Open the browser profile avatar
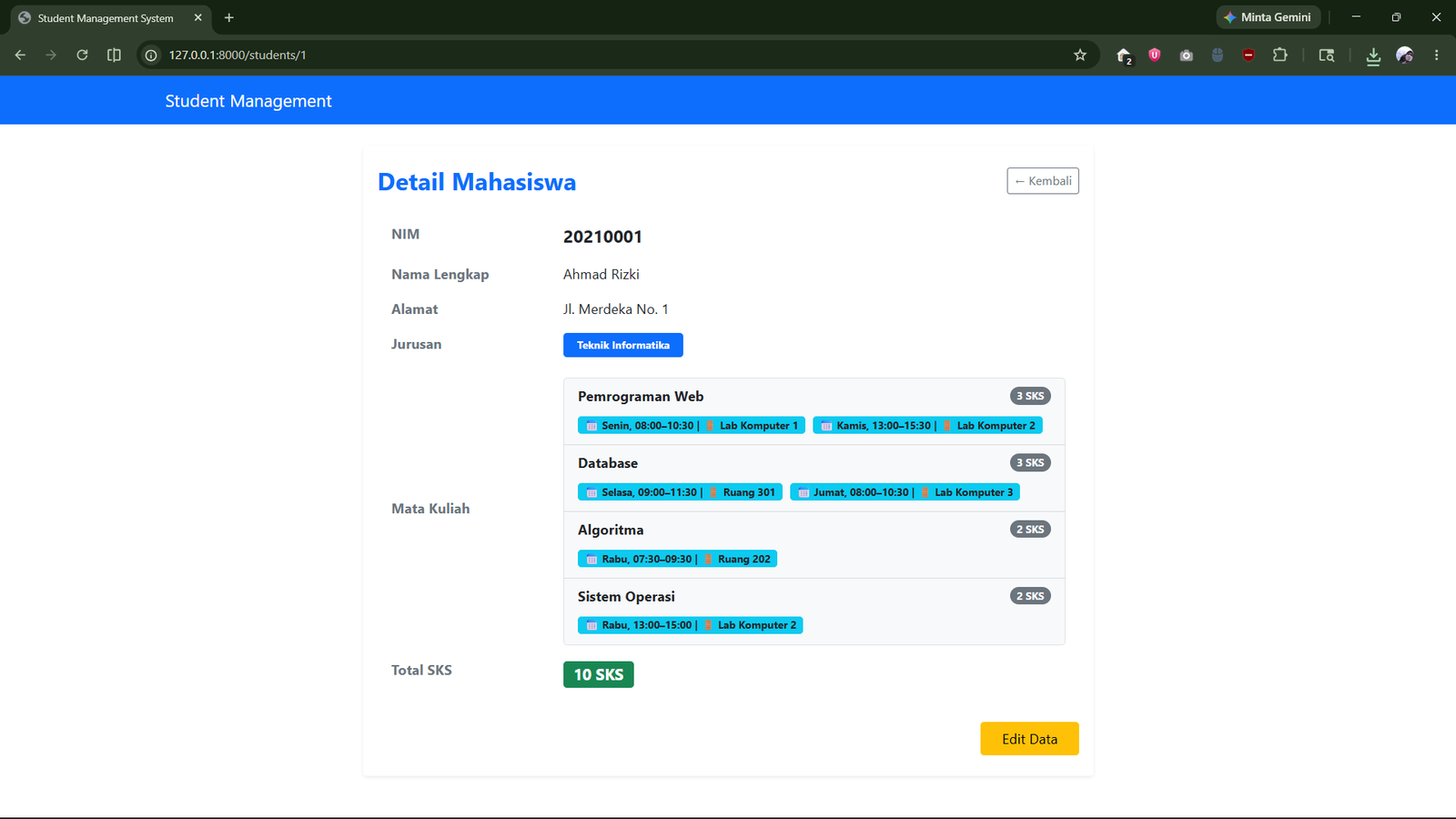The image size is (1456, 819). pos(1405,55)
